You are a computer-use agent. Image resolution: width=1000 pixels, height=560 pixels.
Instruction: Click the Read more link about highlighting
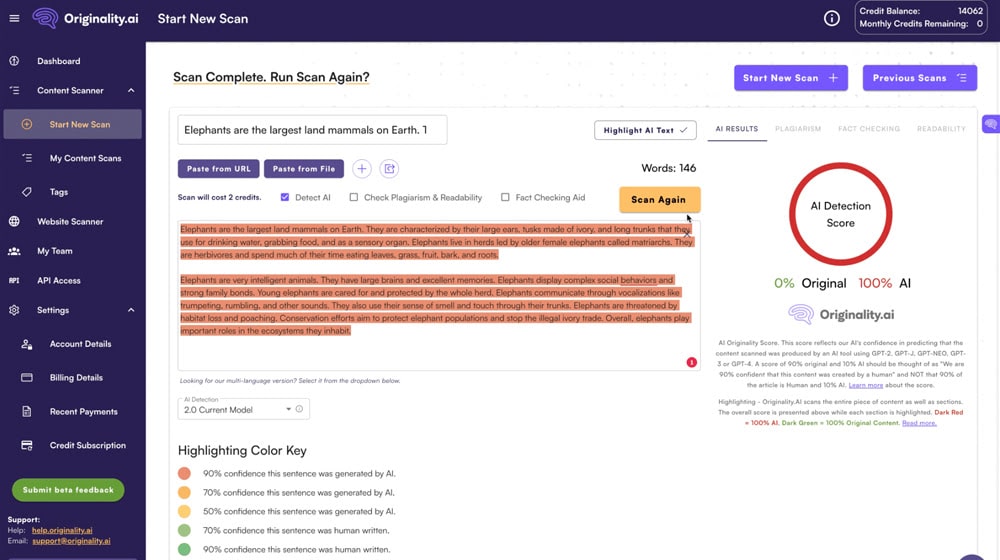click(919, 423)
